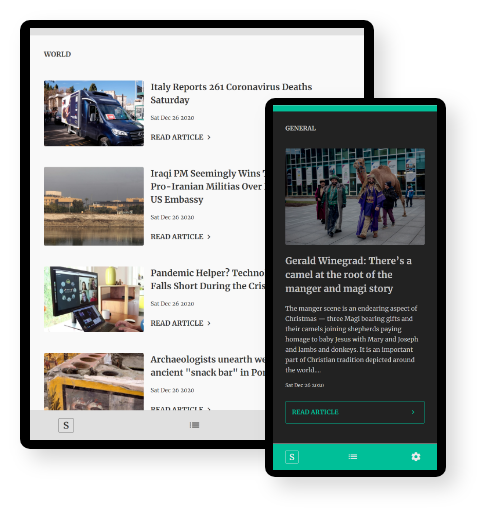This screenshot has height=517, width=486.
Task: Open settings gear in the phone's bottom bar
Action: [x=416, y=456]
